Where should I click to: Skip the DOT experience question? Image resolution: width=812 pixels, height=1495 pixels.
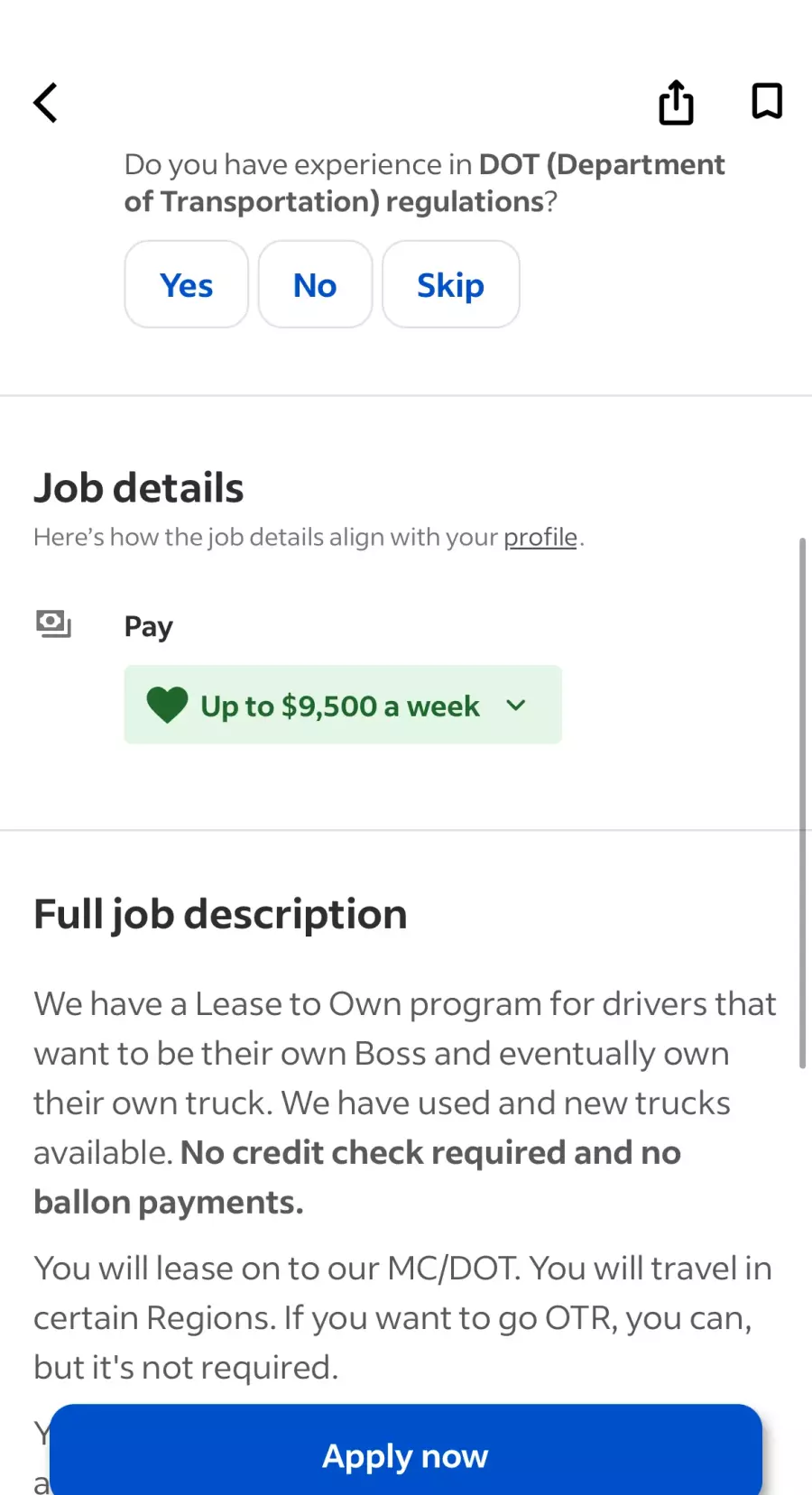(x=450, y=285)
